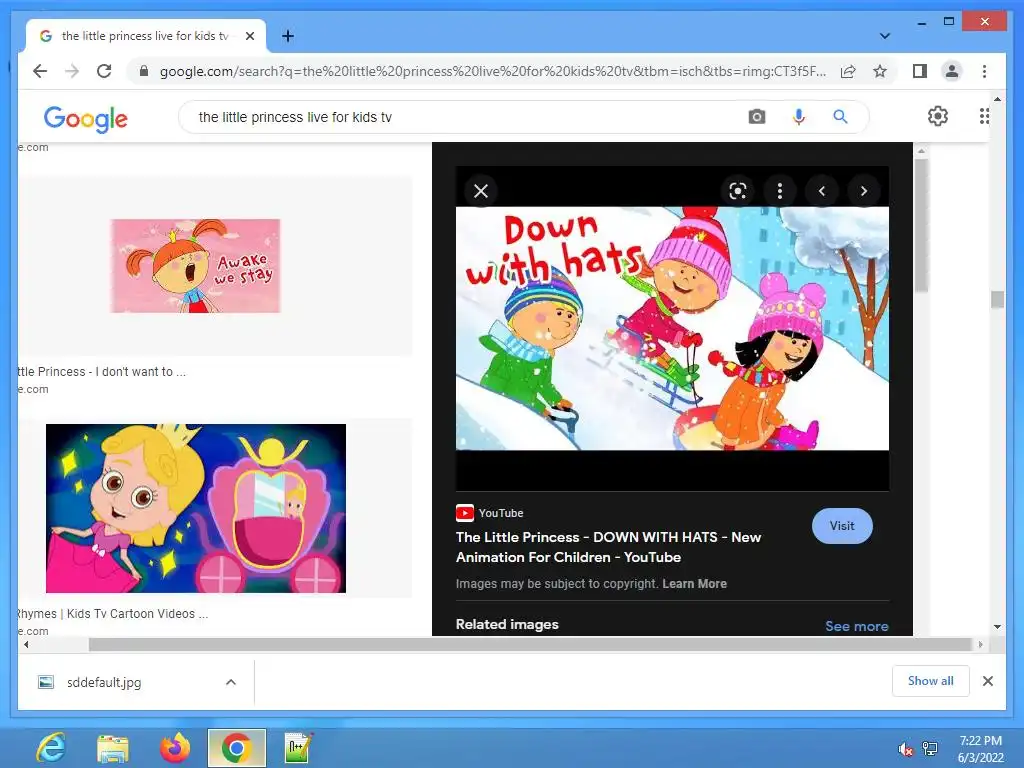Expand the sddefault.jpg download options chevron
This screenshot has height=768, width=1024.
click(231, 682)
